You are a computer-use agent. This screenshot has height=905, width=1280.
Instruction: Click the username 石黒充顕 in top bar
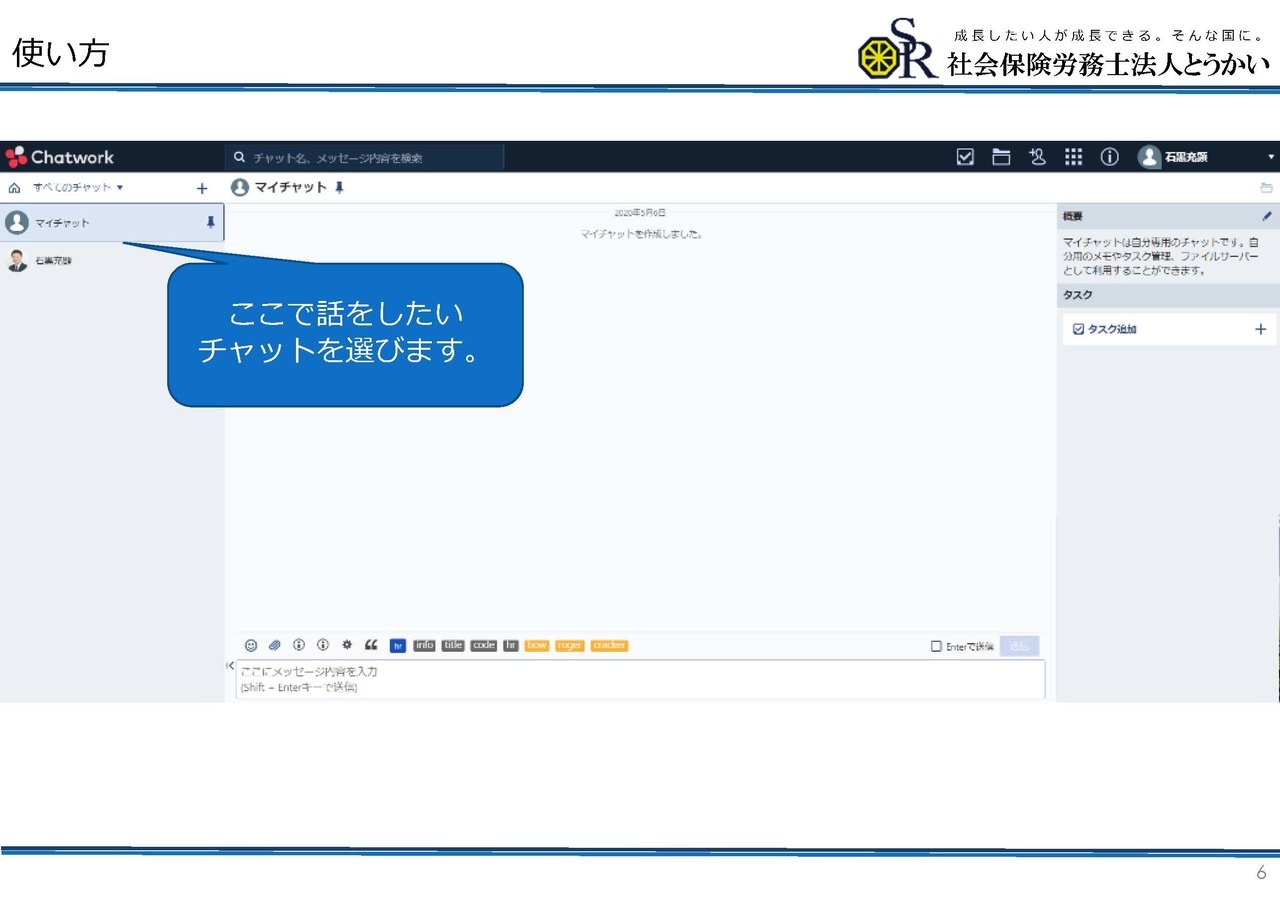point(1186,157)
